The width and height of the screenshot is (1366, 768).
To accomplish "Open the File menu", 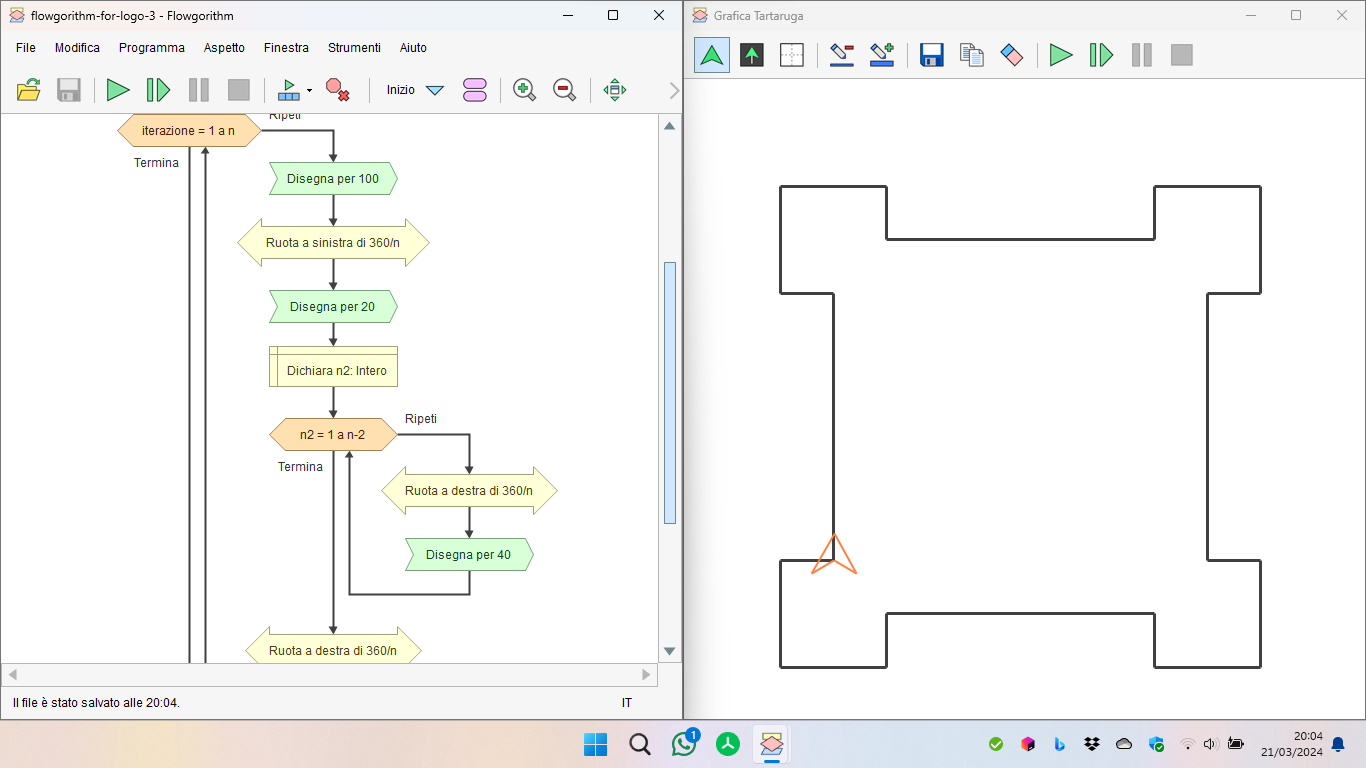I will (26, 47).
